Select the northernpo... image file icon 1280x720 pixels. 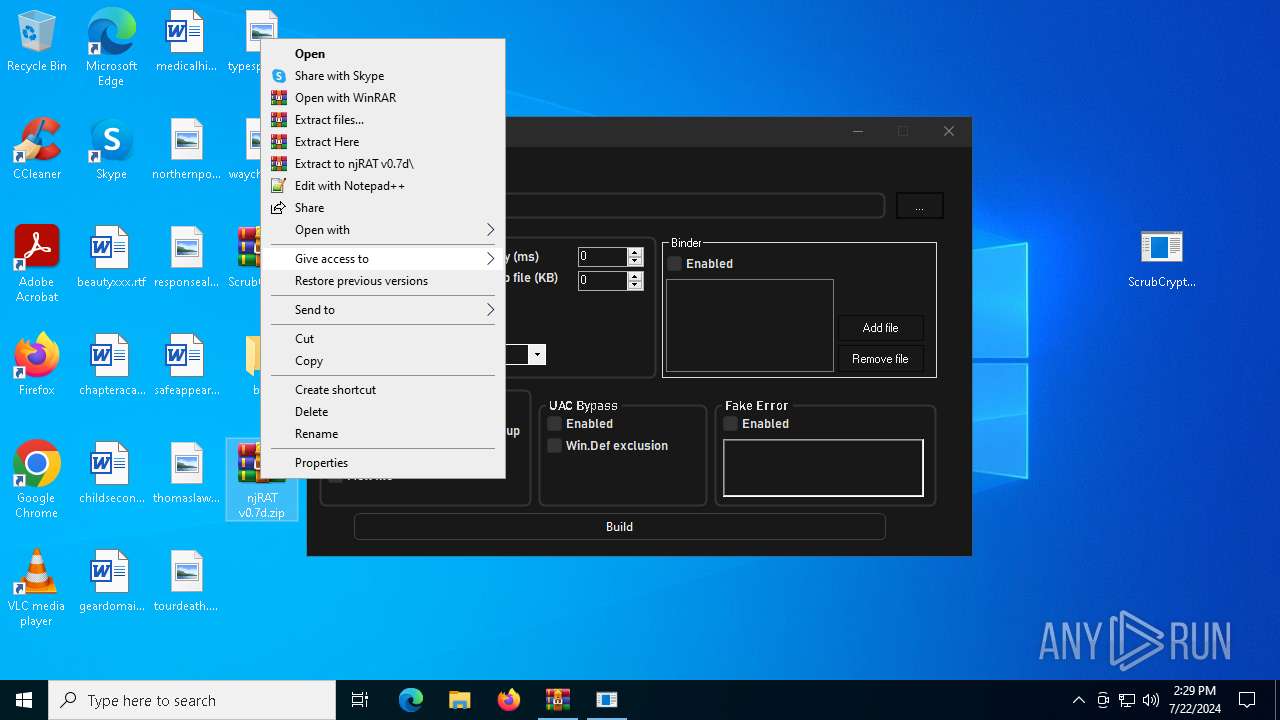pos(186,150)
